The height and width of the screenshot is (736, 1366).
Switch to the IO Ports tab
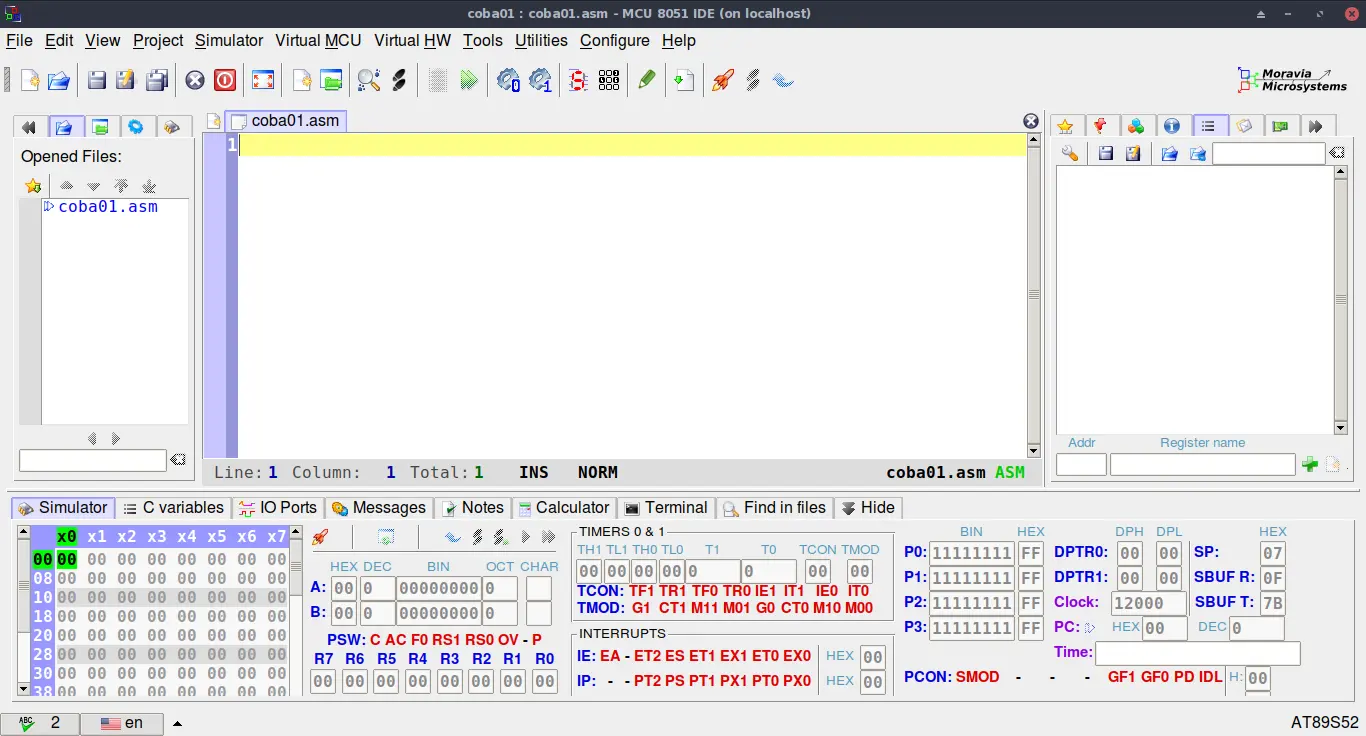tap(277, 508)
